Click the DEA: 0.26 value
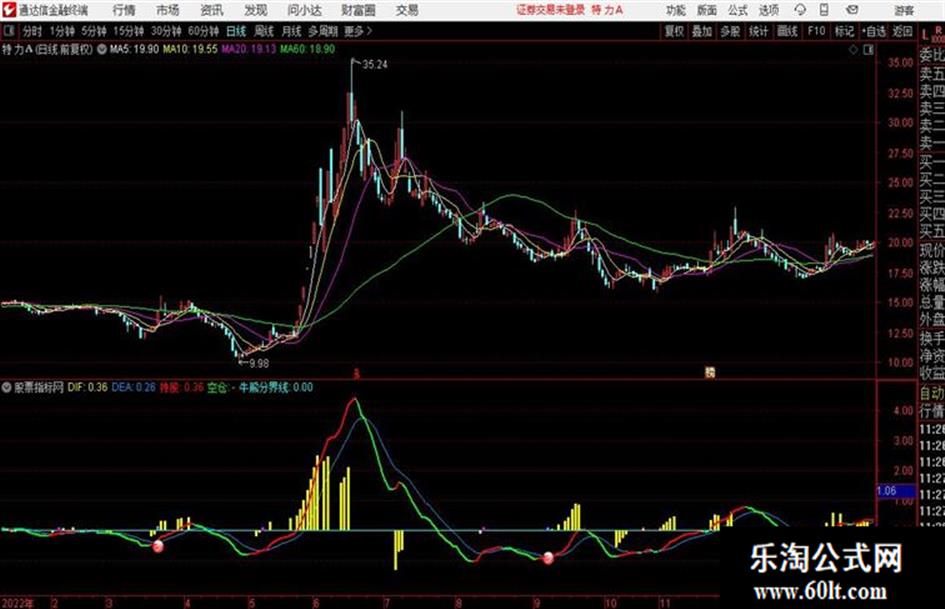This screenshot has width=945, height=609. point(133,387)
